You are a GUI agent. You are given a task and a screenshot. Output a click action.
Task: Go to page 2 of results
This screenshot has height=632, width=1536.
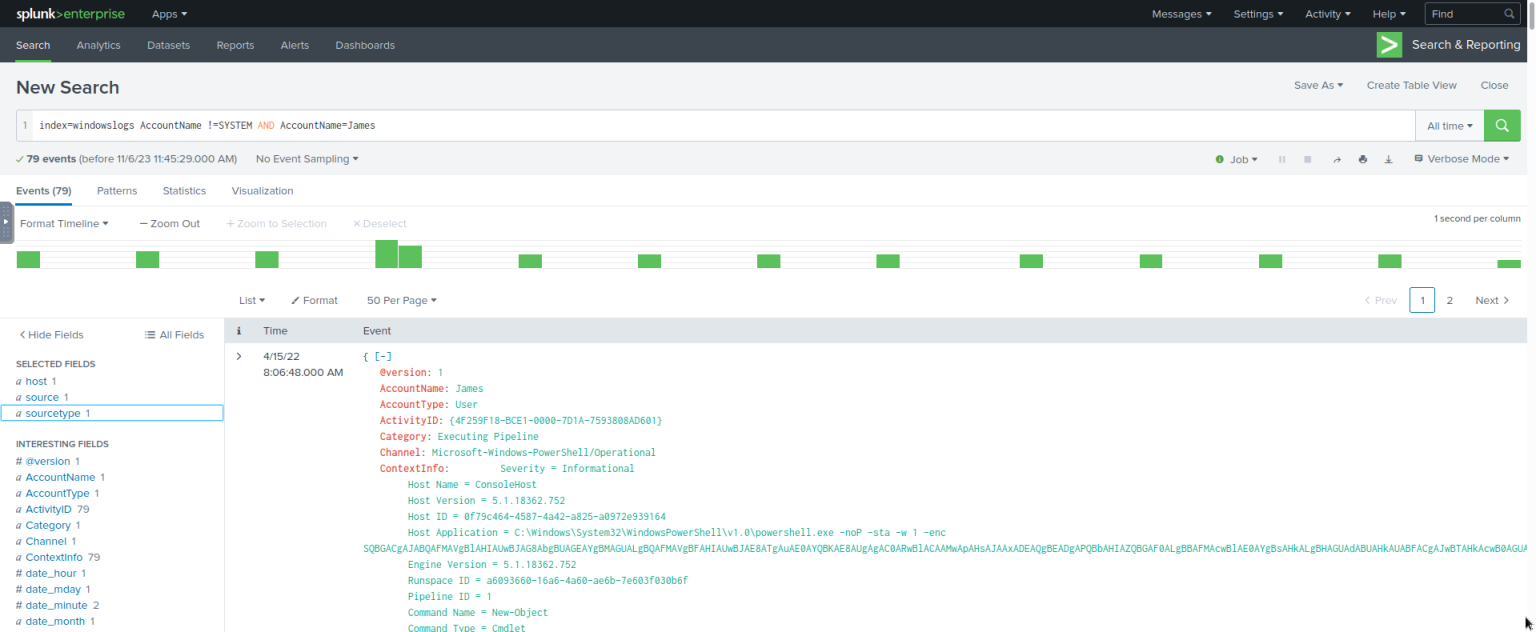pyautogui.click(x=1450, y=300)
